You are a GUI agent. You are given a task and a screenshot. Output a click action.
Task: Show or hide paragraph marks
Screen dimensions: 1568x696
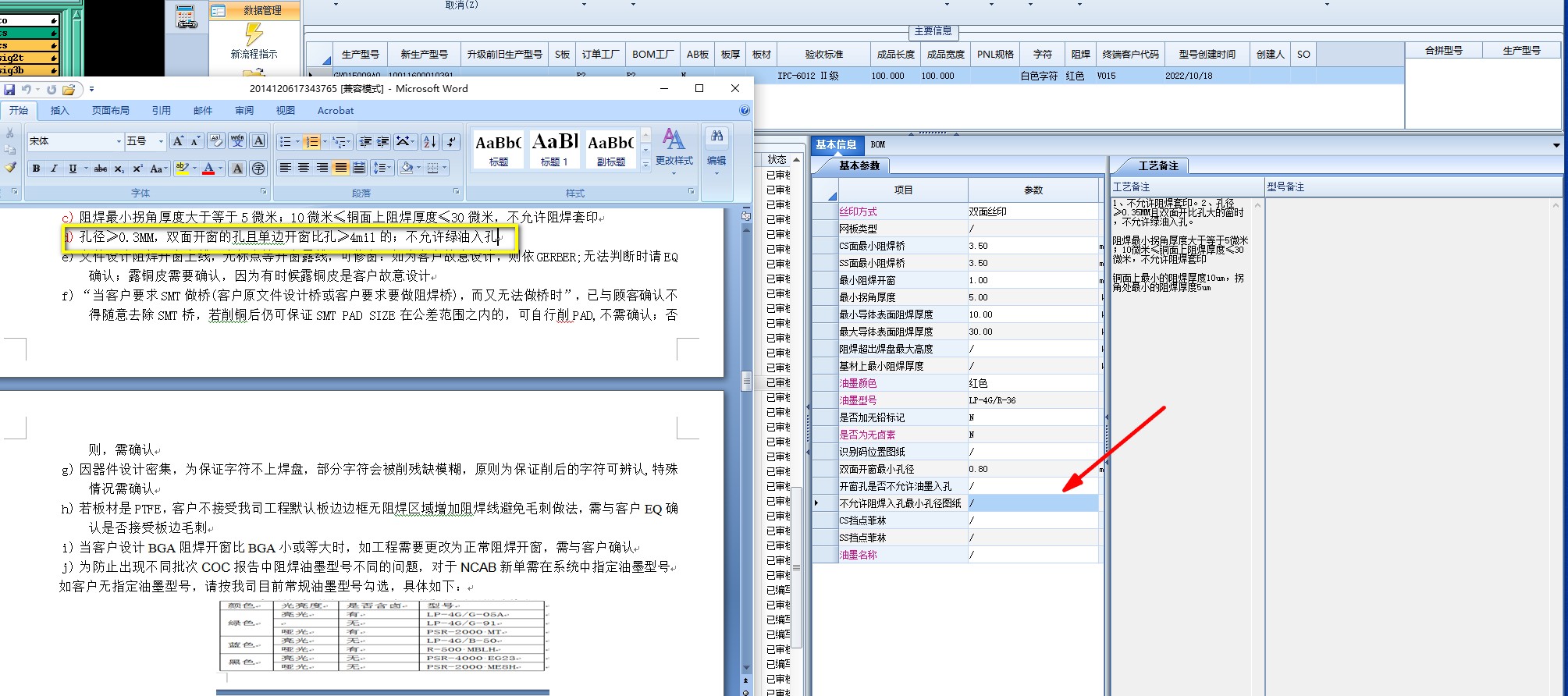click(x=451, y=141)
